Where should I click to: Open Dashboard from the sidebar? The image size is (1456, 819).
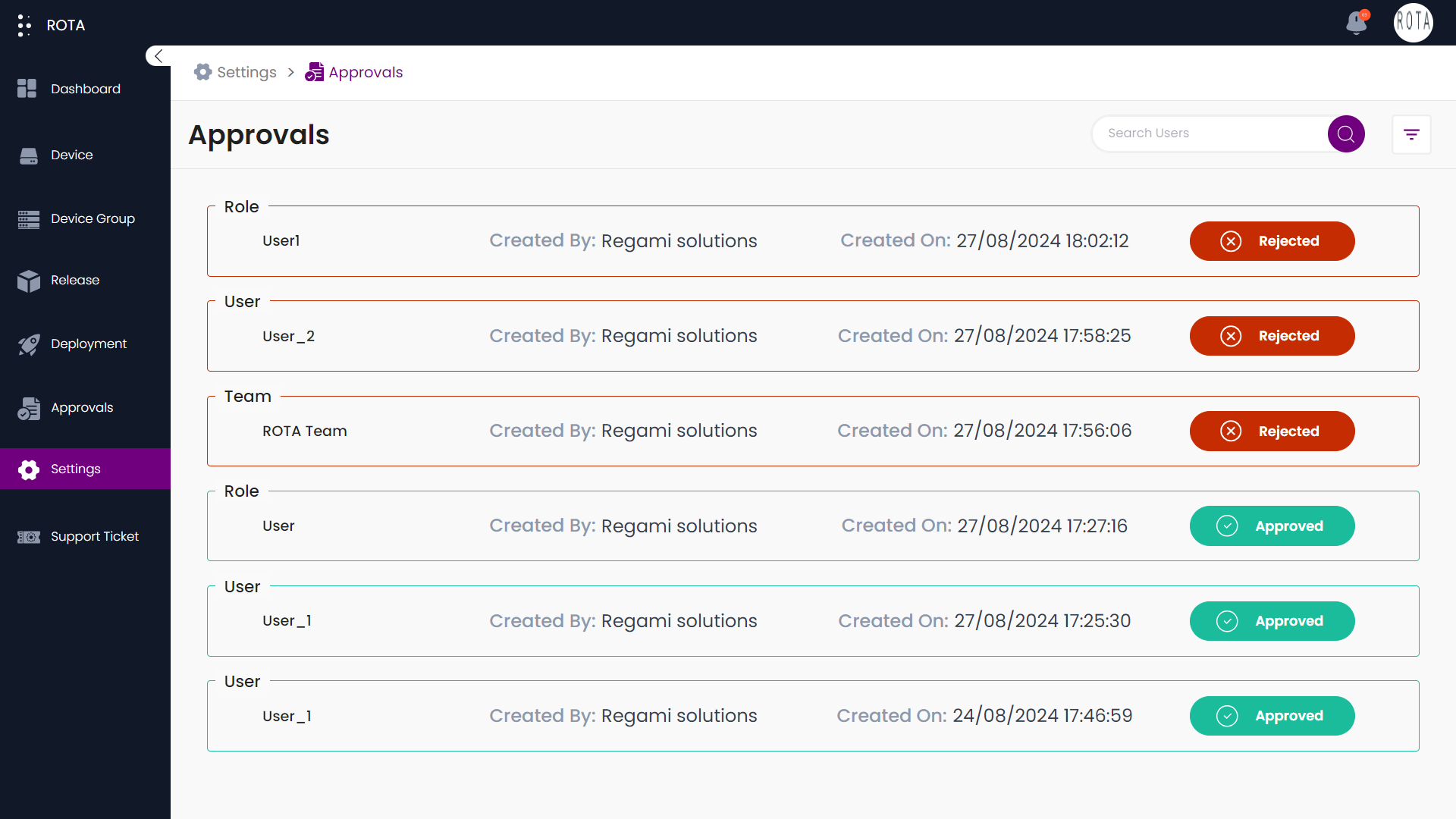tap(85, 89)
